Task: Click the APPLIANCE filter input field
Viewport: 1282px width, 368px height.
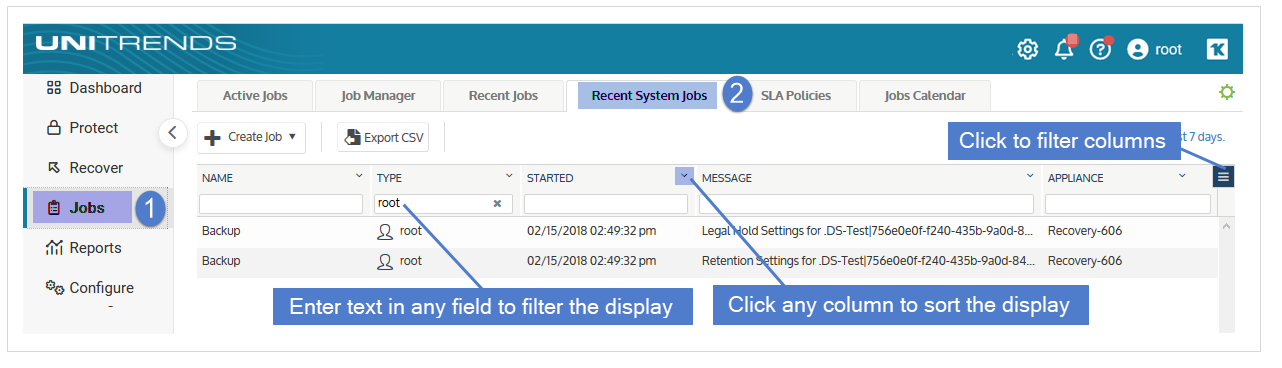Action: point(1127,204)
